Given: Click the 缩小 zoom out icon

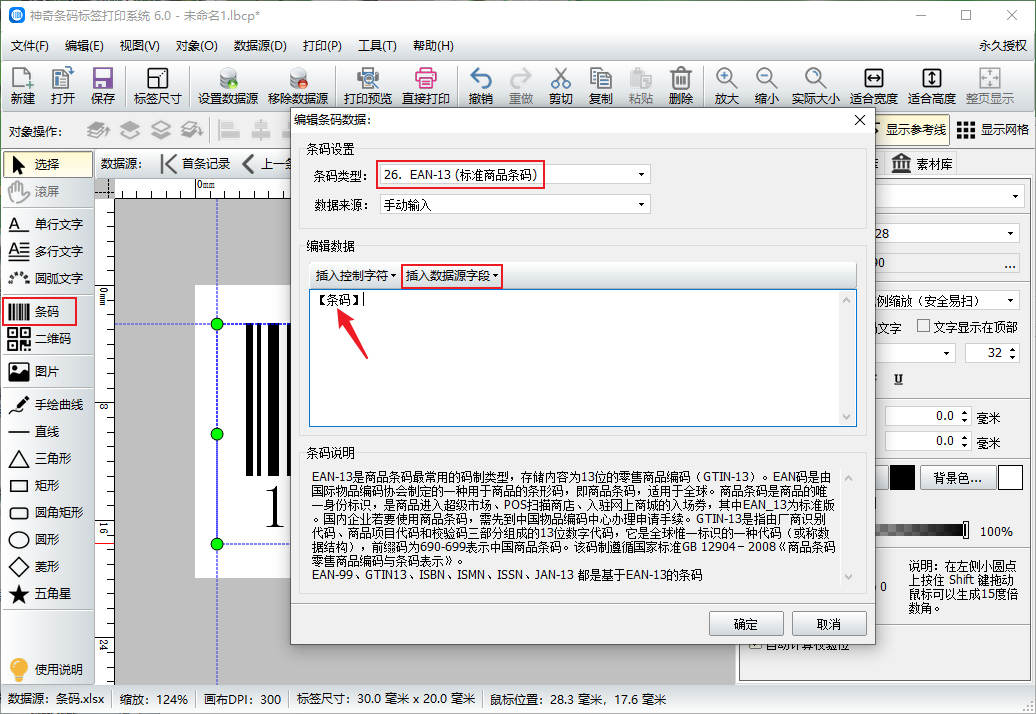Looking at the screenshot, I should [766, 85].
